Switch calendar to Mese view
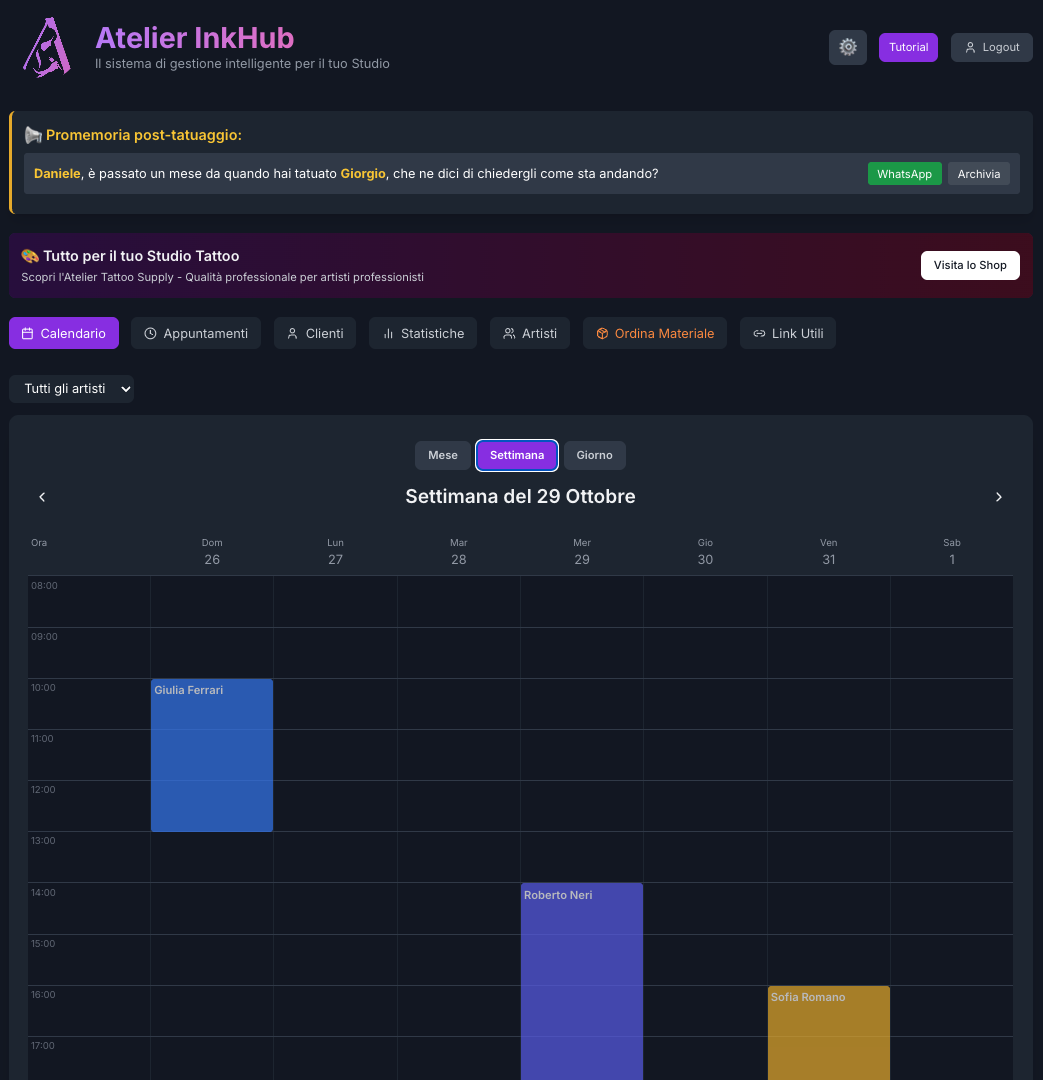The height and width of the screenshot is (1080, 1043). (442, 455)
